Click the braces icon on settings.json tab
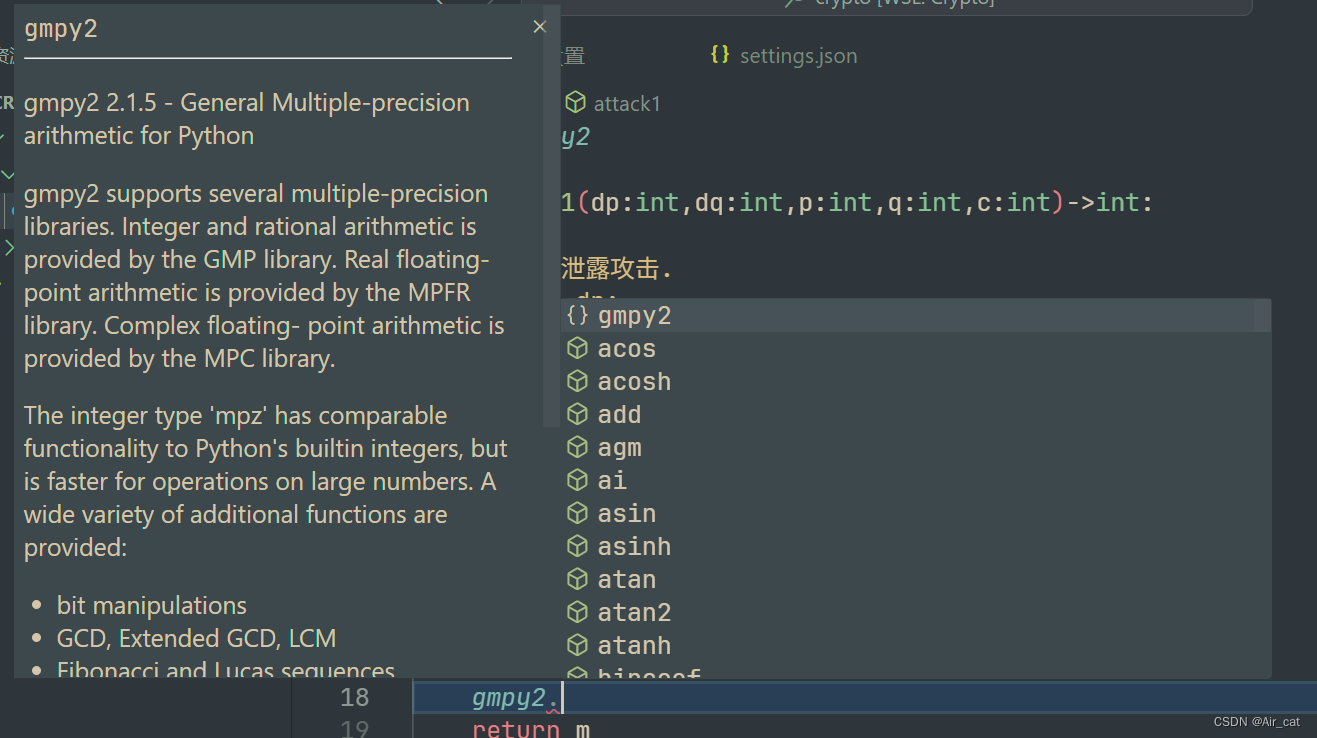The width and height of the screenshot is (1317, 738). [720, 55]
